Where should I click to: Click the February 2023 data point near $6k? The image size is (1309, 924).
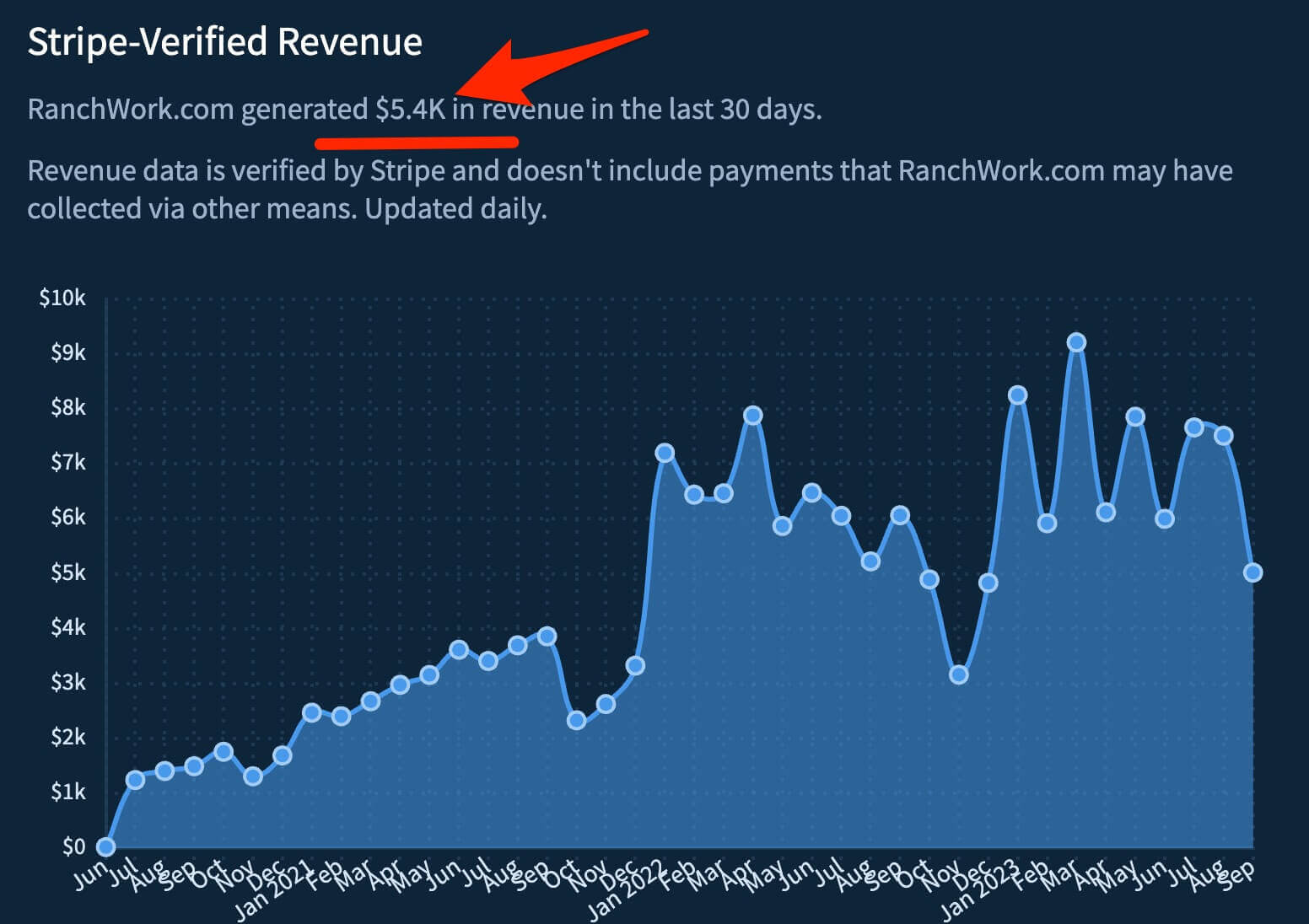[x=1047, y=523]
